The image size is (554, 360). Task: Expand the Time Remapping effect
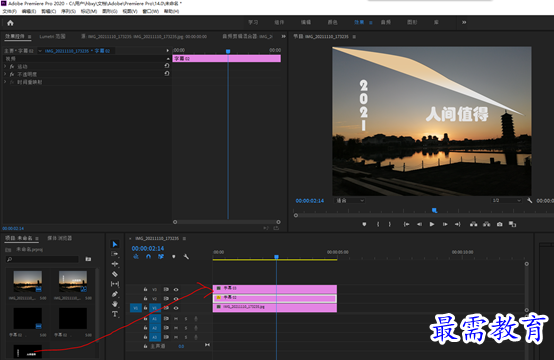click(5, 82)
